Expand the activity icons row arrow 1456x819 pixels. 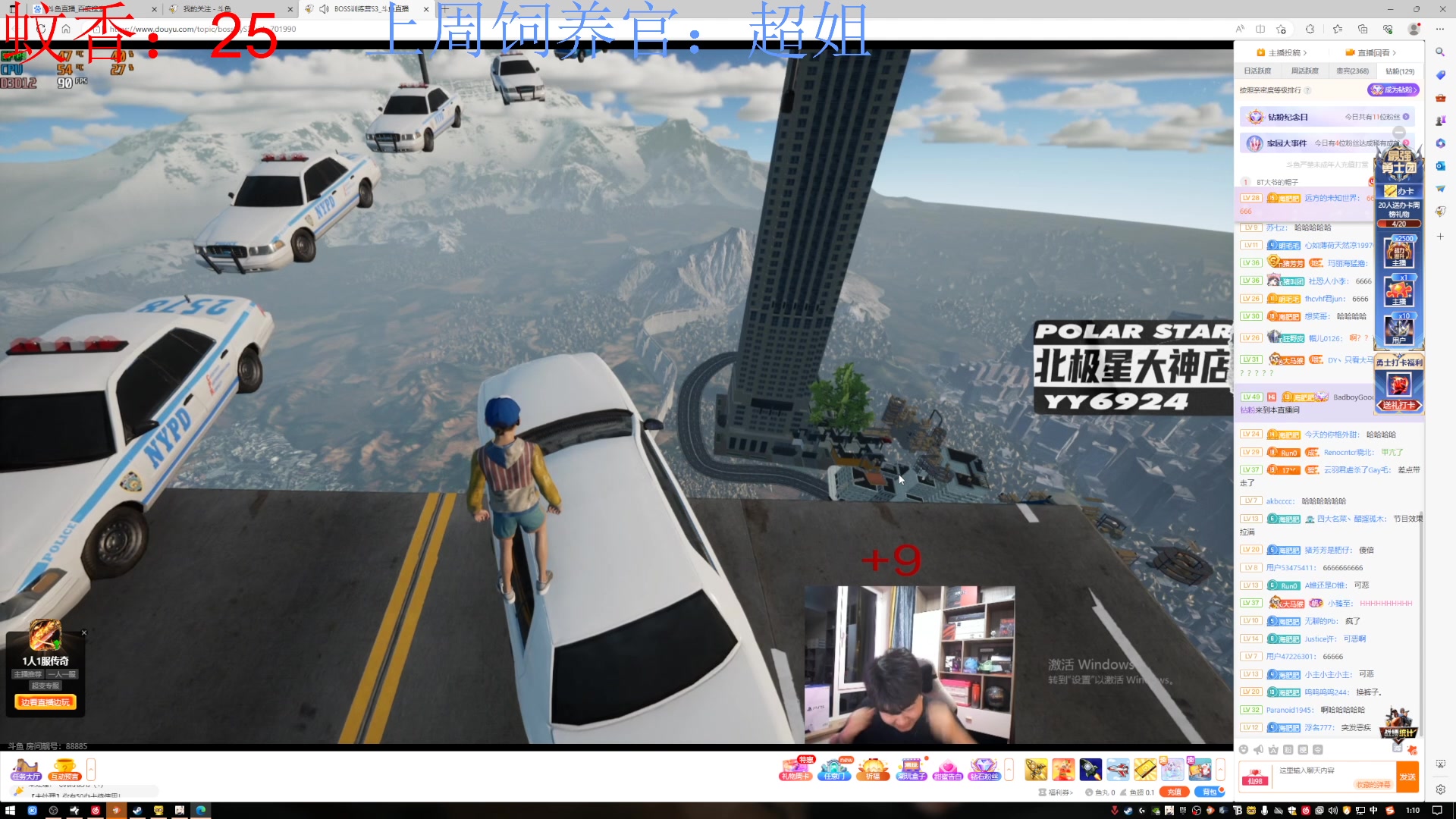(1009, 769)
